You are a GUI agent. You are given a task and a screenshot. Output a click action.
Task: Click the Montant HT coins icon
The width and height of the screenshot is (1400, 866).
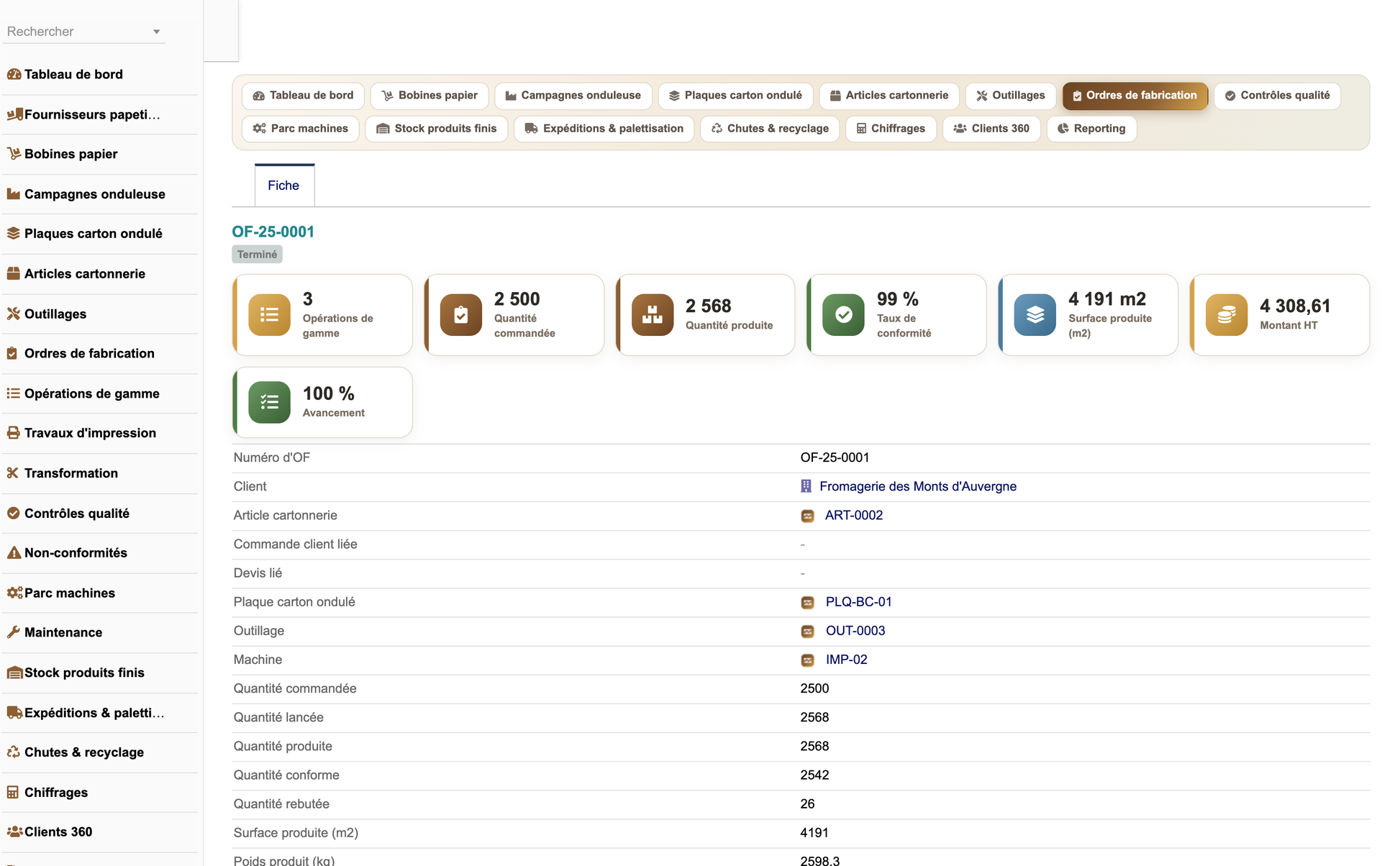pyautogui.click(x=1227, y=314)
